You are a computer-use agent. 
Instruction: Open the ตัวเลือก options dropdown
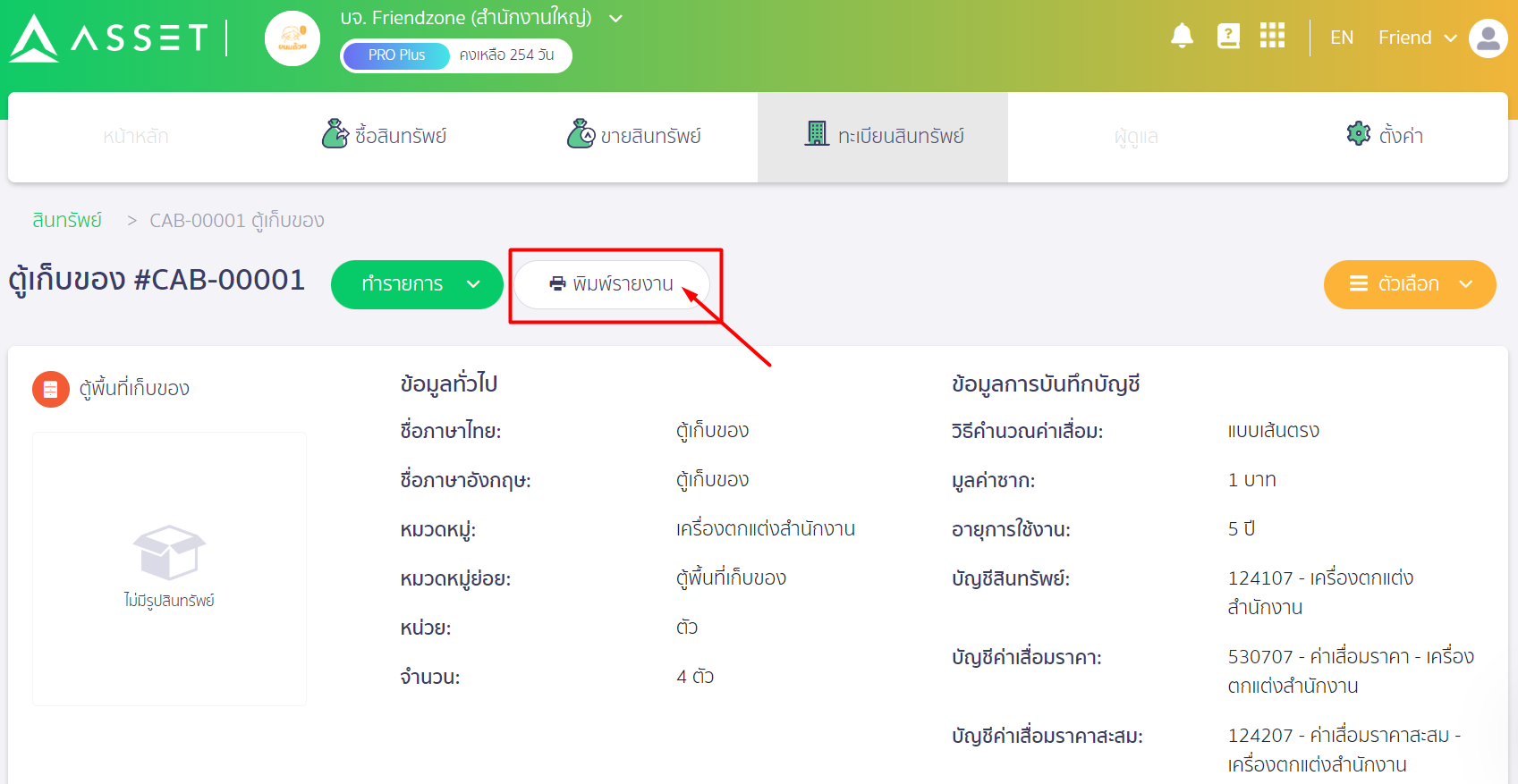1410,284
